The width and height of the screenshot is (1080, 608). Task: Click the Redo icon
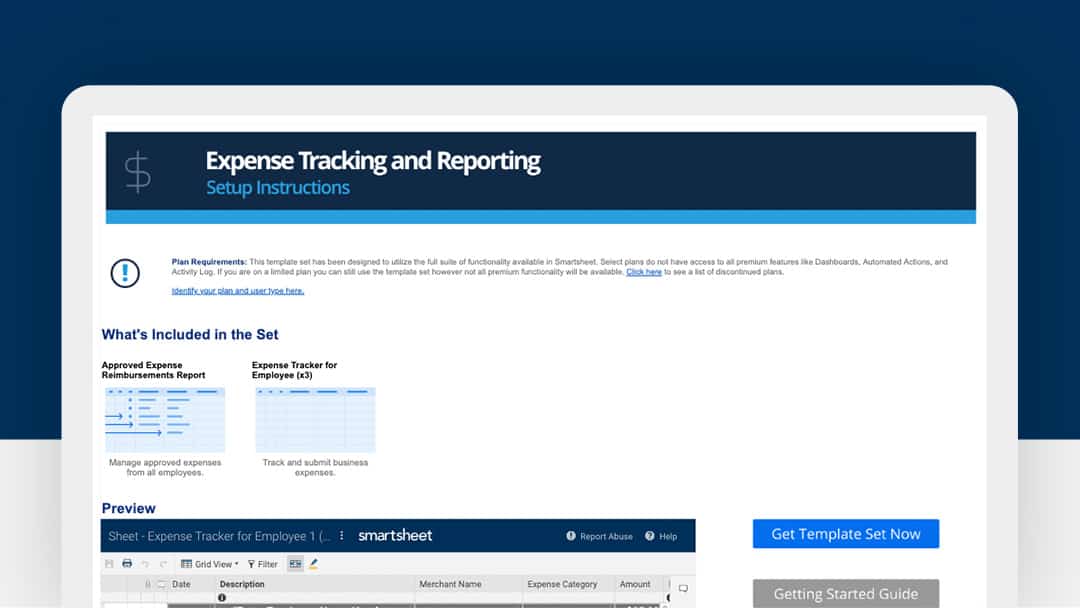(x=161, y=563)
